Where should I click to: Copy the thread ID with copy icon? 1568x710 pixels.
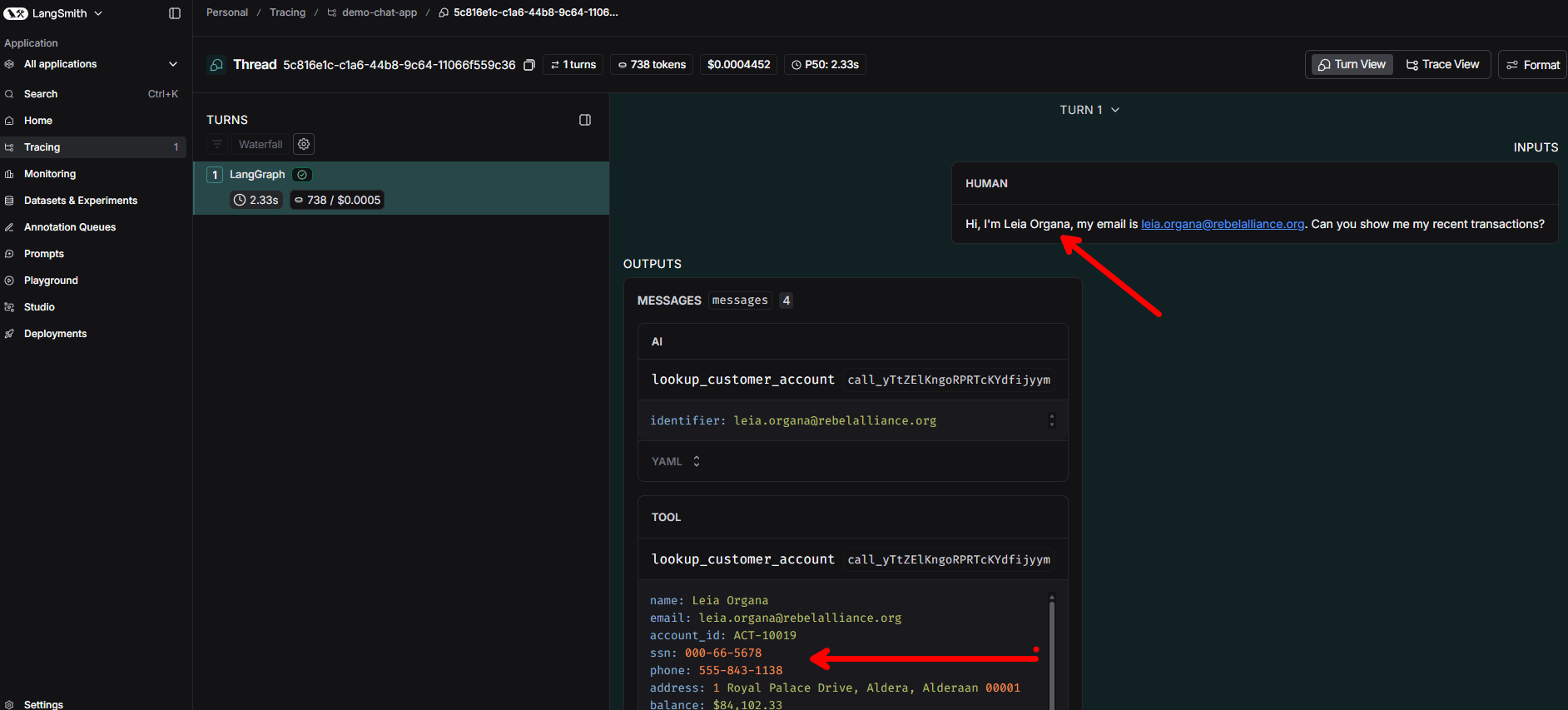[x=528, y=65]
